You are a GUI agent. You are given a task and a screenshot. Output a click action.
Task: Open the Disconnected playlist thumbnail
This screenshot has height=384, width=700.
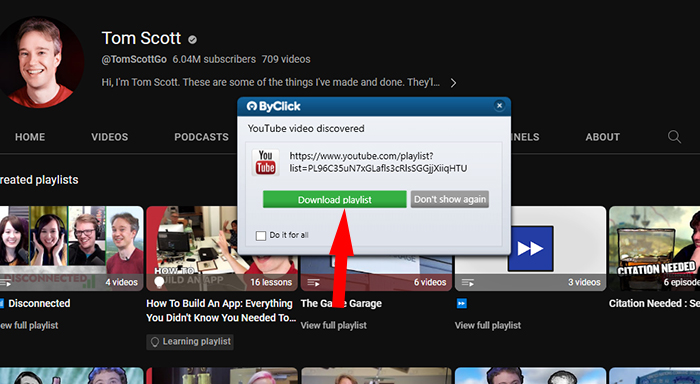tap(71, 248)
